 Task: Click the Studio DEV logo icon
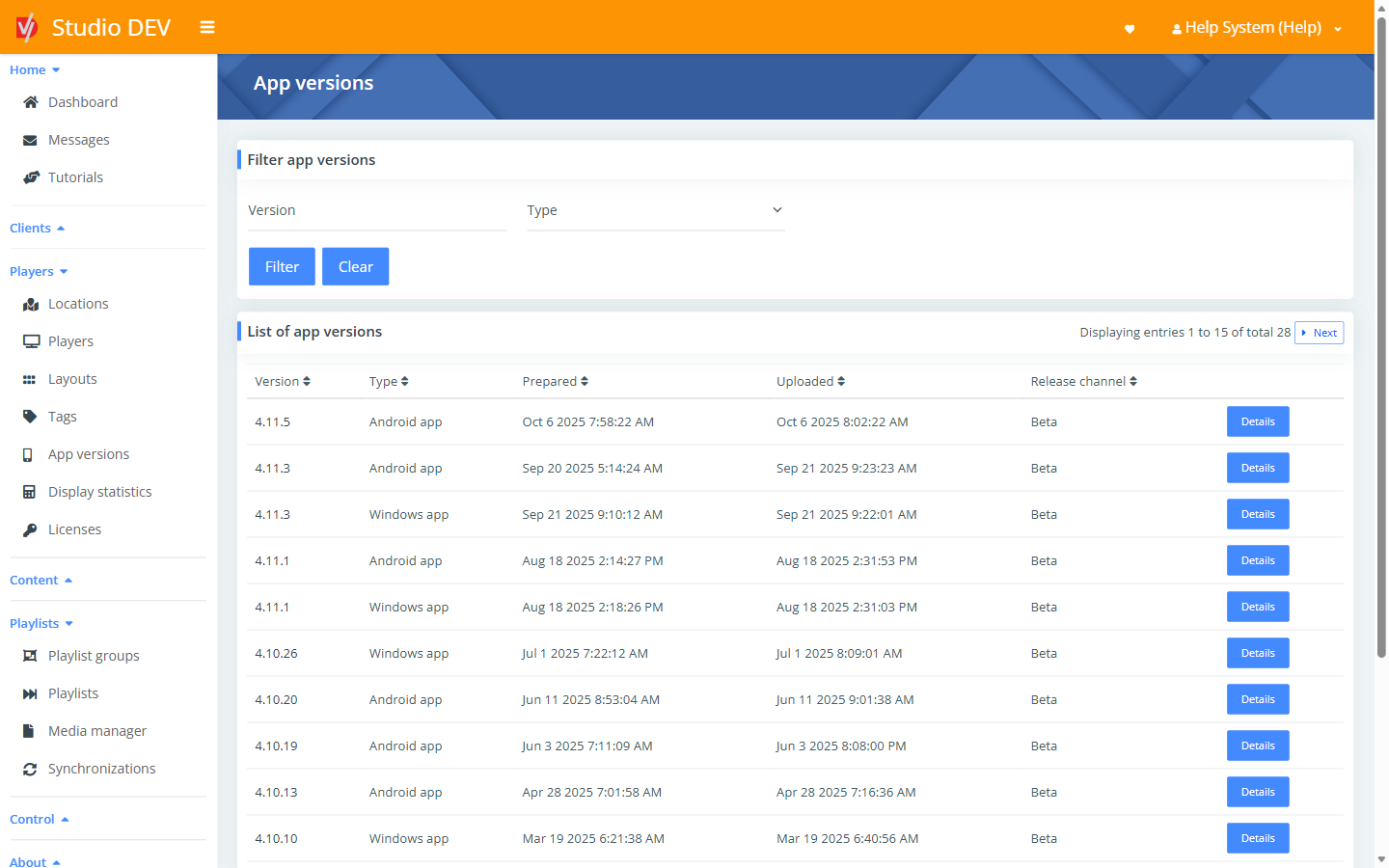[27, 27]
